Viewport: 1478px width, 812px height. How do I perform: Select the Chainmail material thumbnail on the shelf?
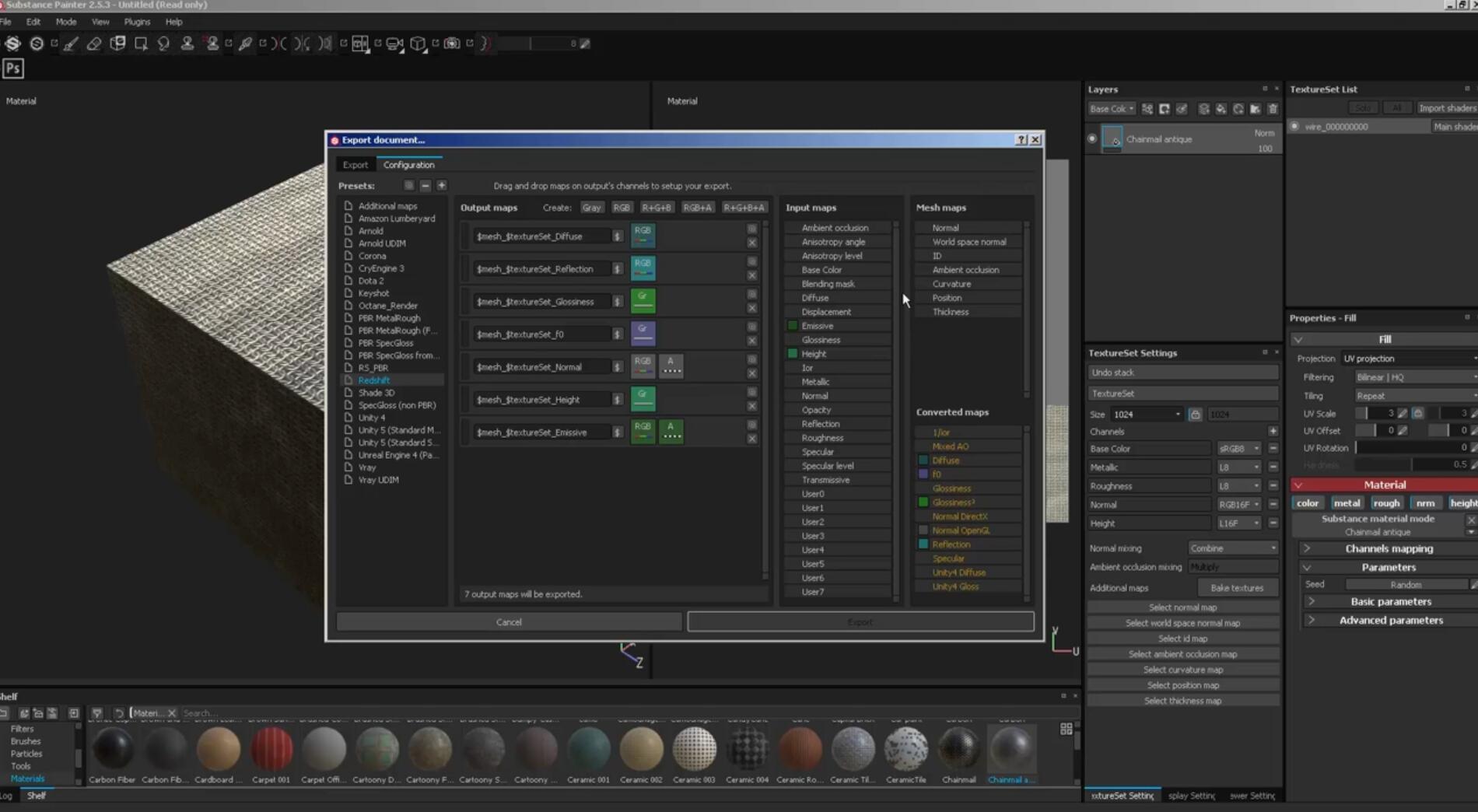tap(958, 749)
